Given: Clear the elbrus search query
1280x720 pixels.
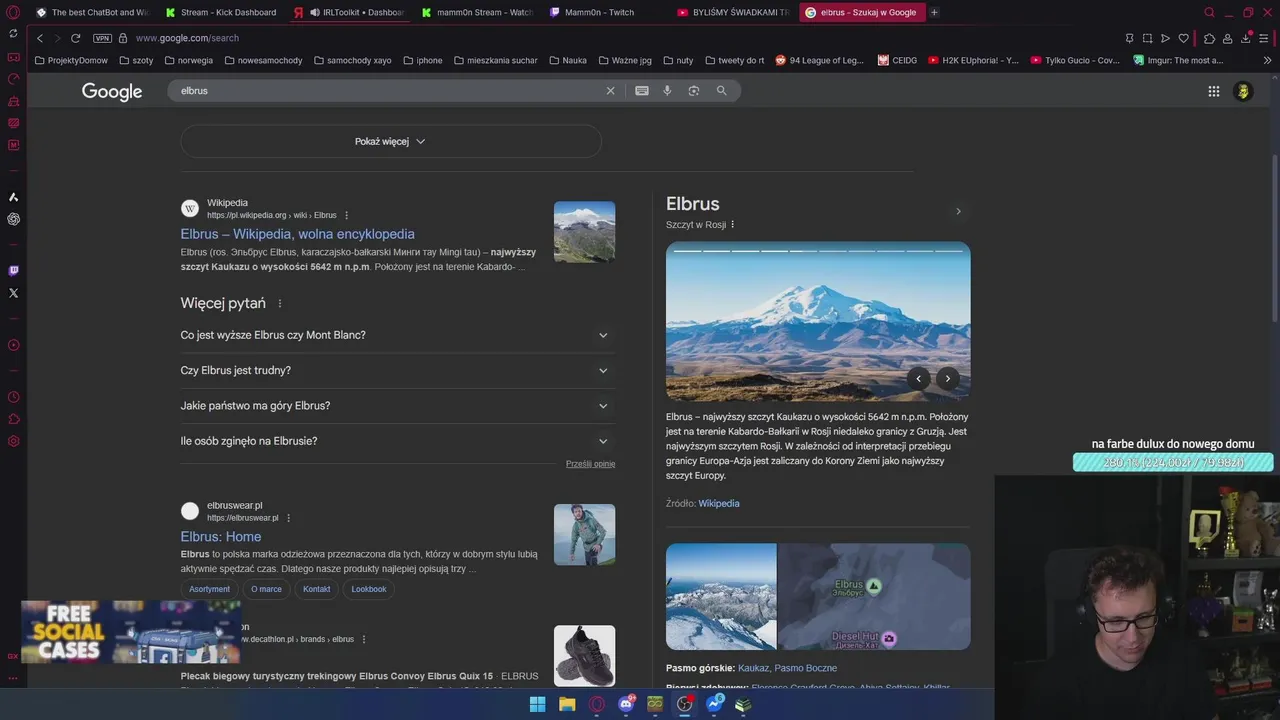Looking at the screenshot, I should coord(610,91).
